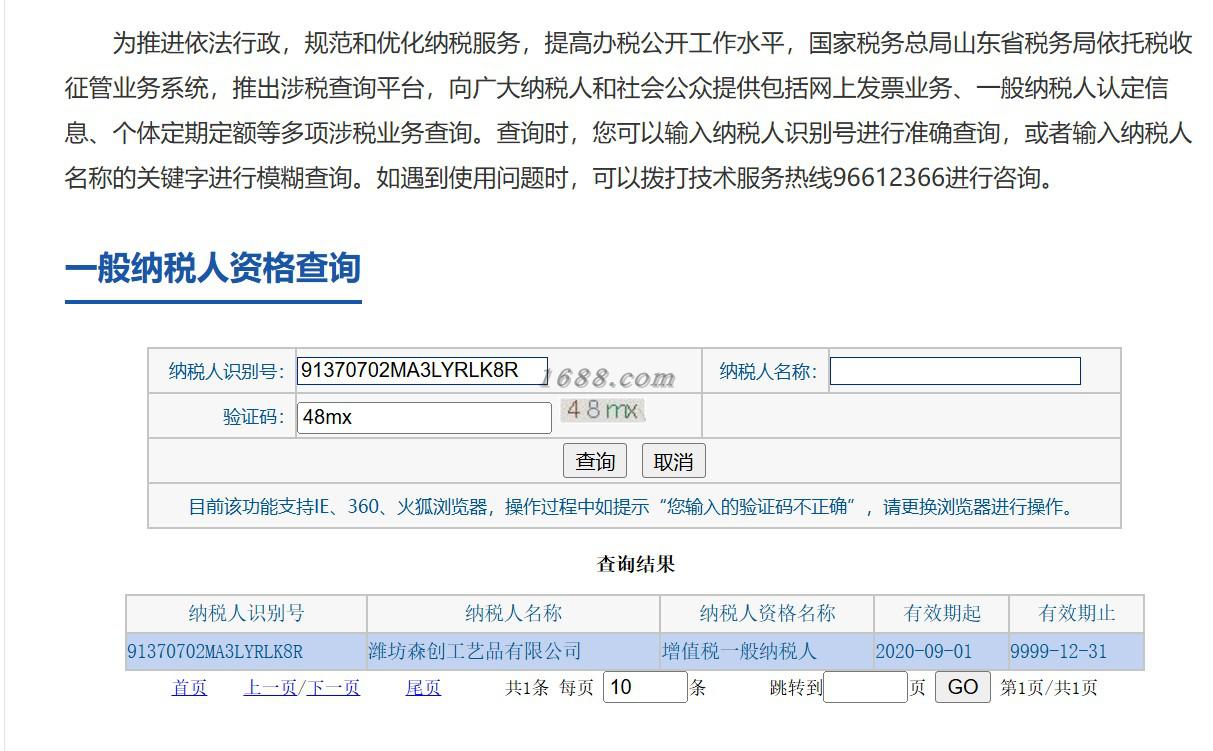This screenshot has width=1213, height=751.
Task: Go to 首页 in pagination
Action: [x=189, y=688]
